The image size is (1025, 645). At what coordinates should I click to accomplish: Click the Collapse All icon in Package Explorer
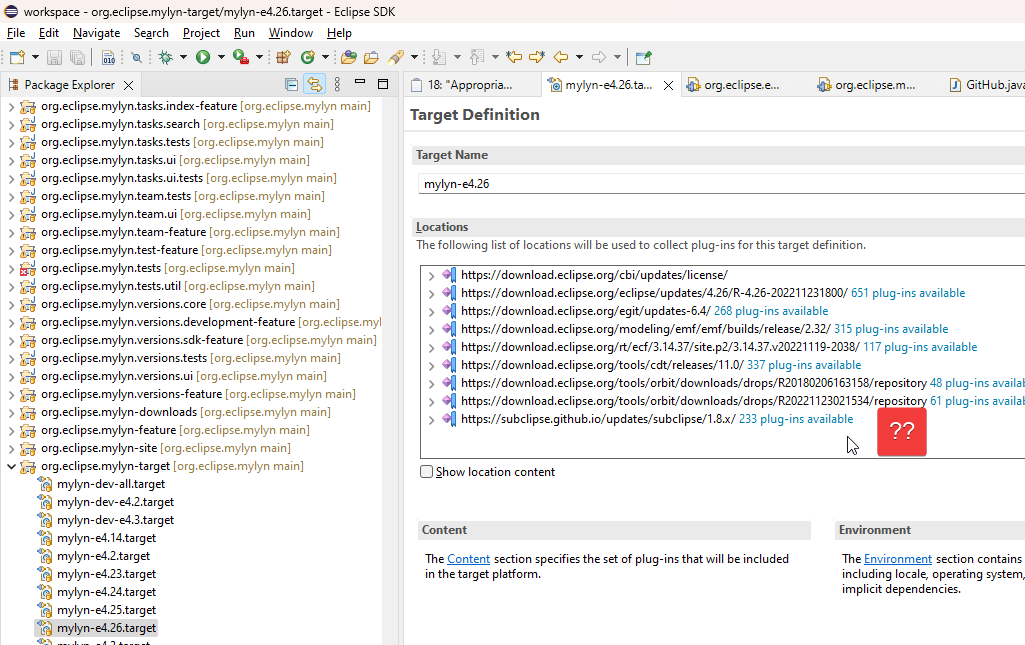click(291, 85)
